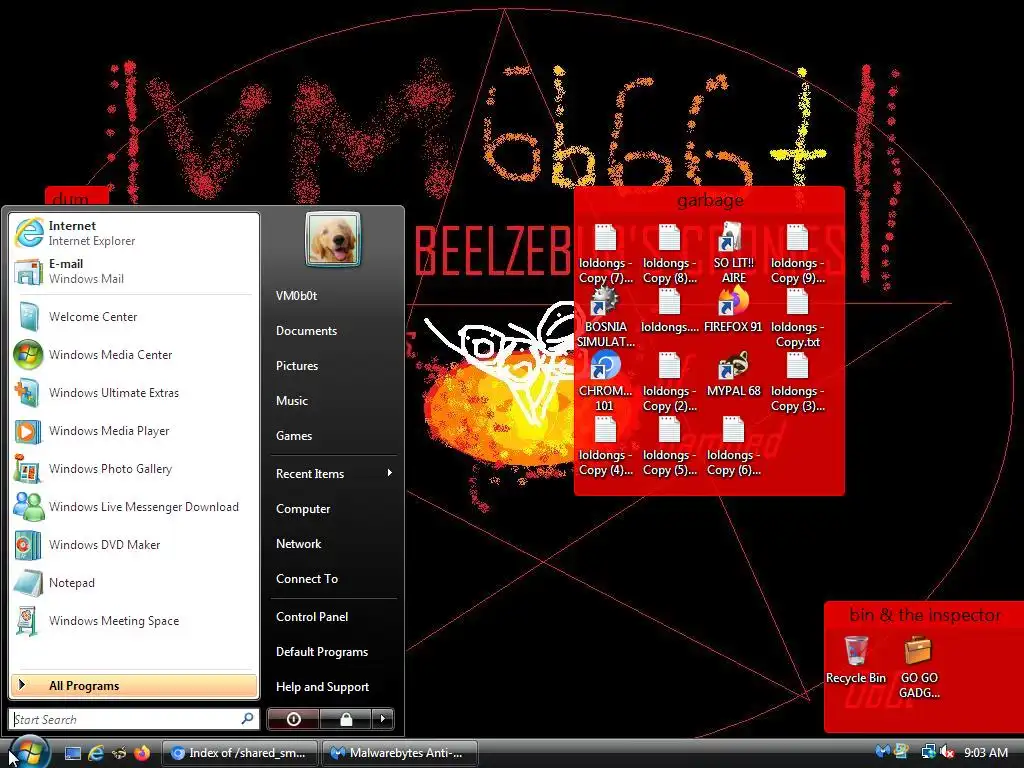Open Pictures from the Start menu
This screenshot has width=1024, height=768.
coord(334,366)
